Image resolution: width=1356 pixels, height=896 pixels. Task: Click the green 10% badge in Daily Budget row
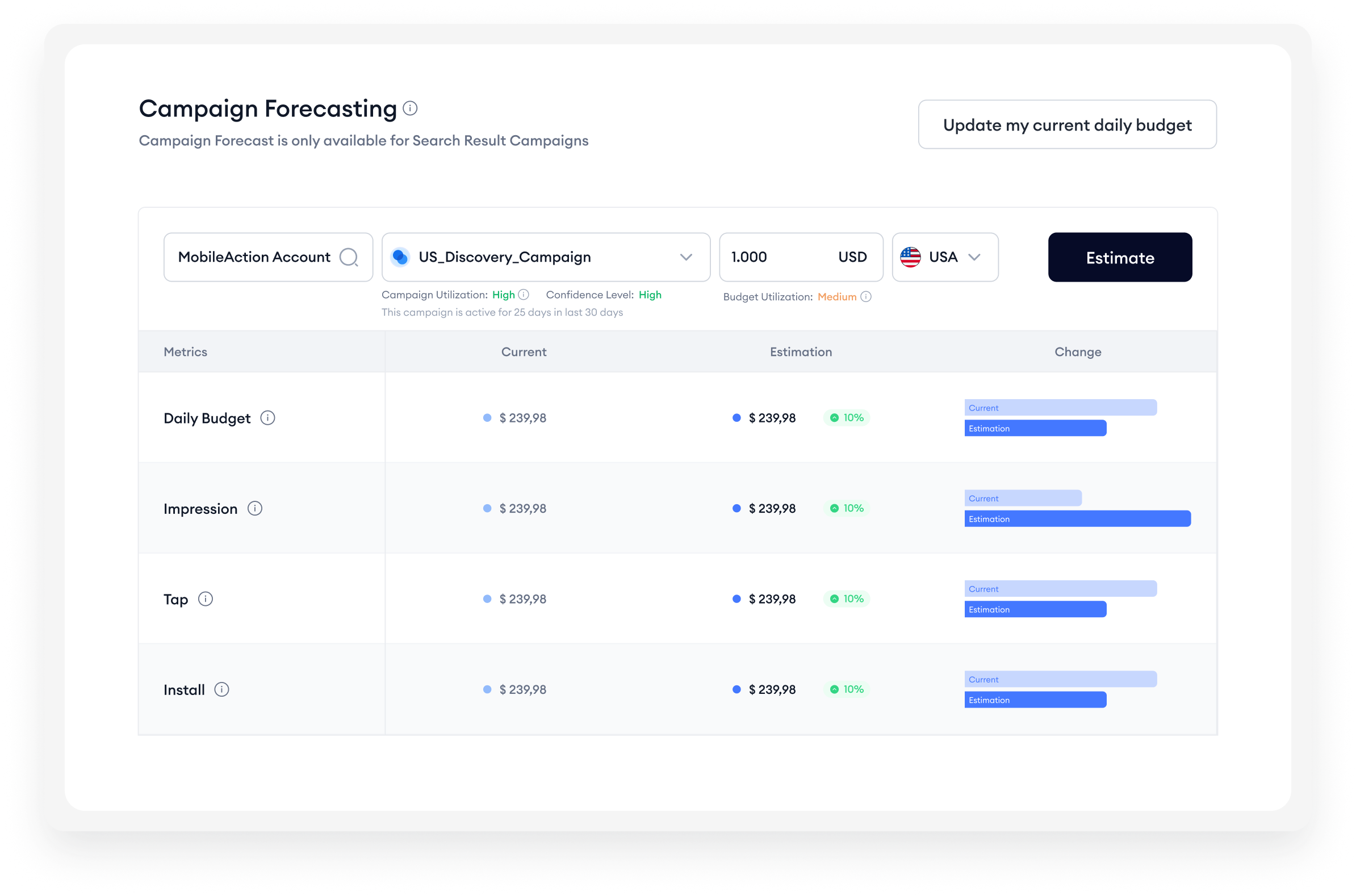click(846, 418)
